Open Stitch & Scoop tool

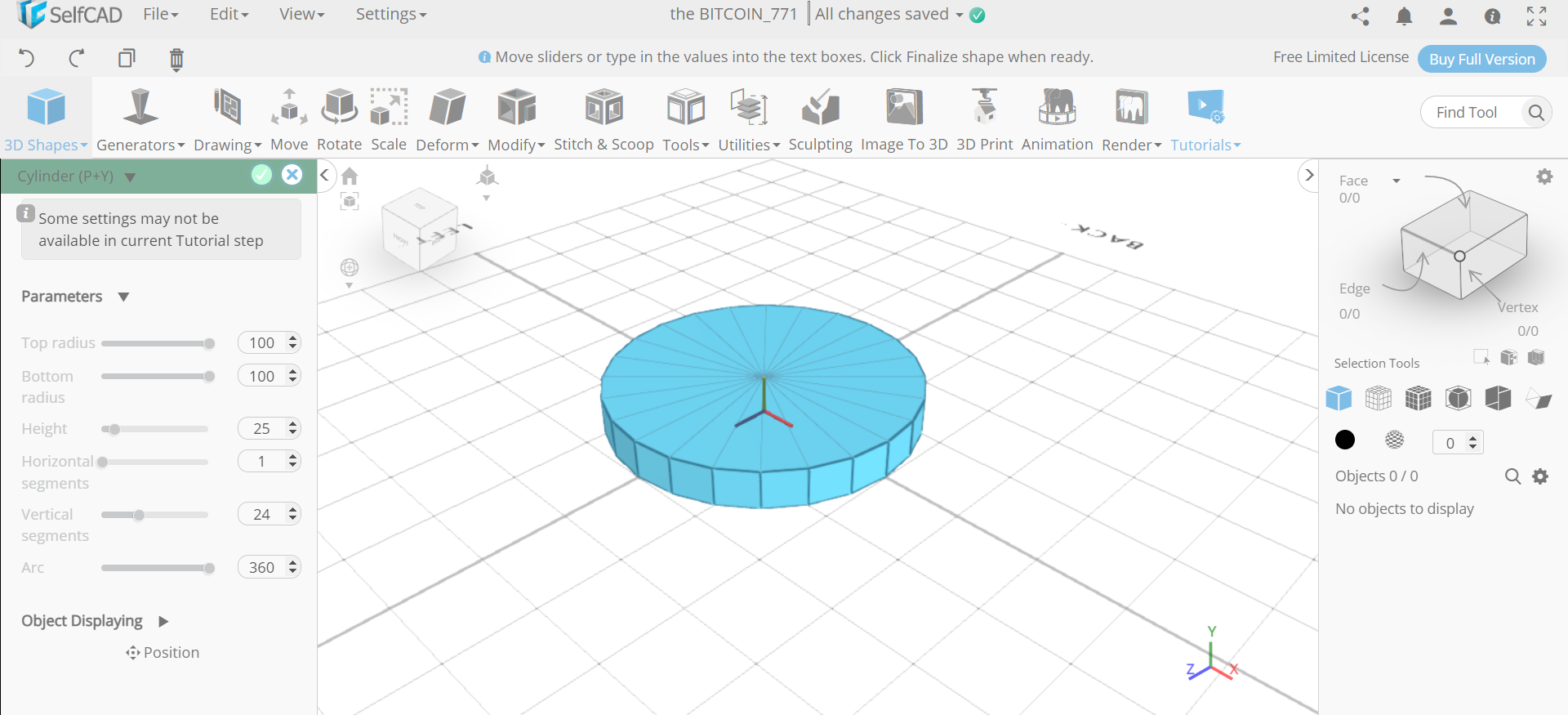point(604,120)
